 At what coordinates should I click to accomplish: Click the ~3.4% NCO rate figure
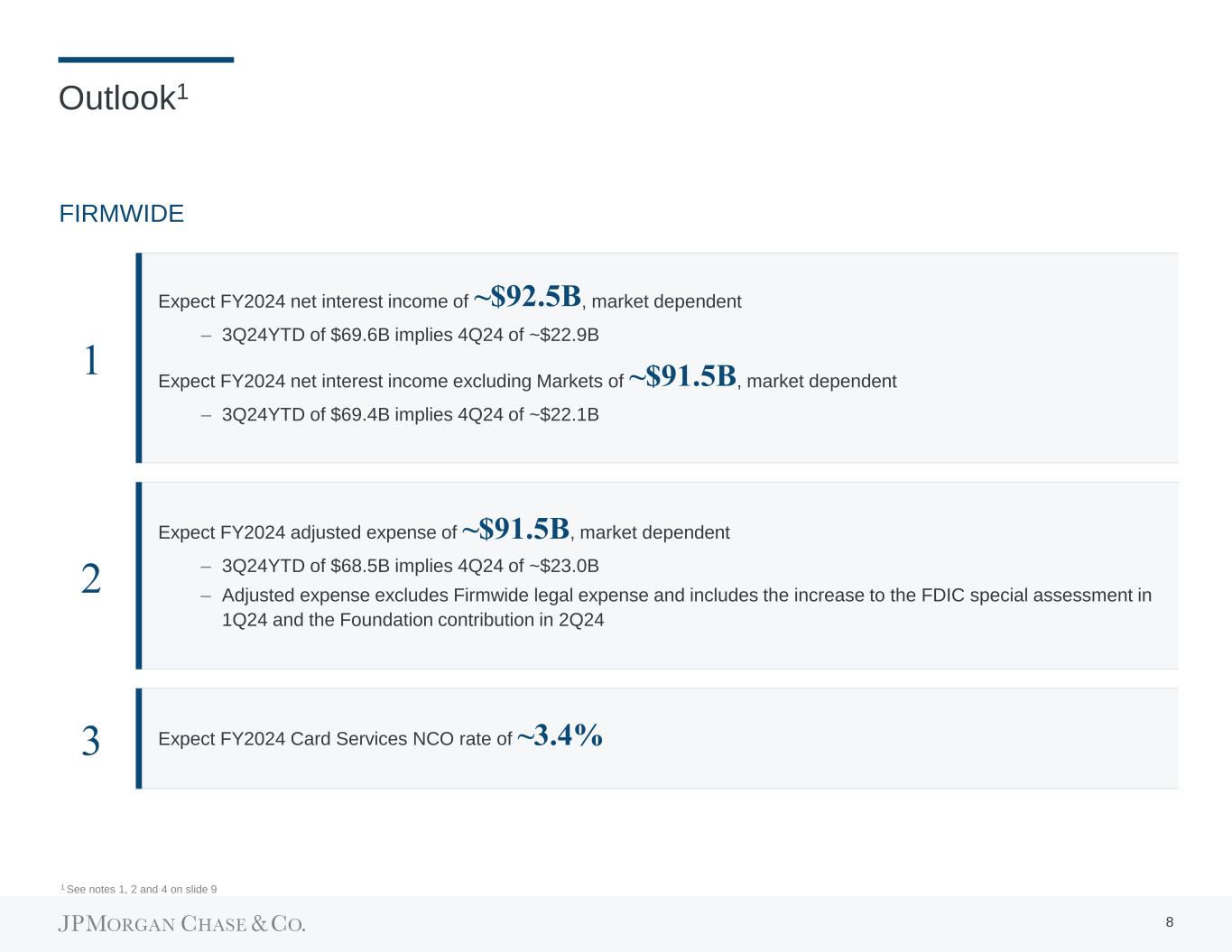560,735
